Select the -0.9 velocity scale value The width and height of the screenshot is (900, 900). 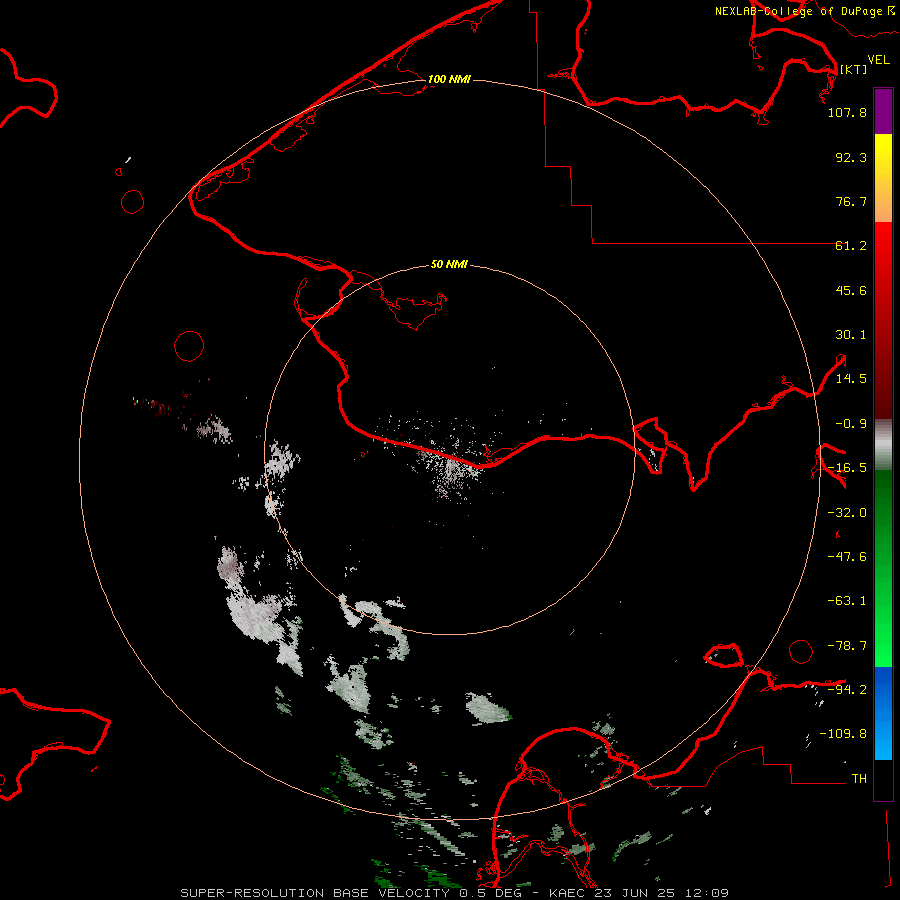pyautogui.click(x=851, y=424)
